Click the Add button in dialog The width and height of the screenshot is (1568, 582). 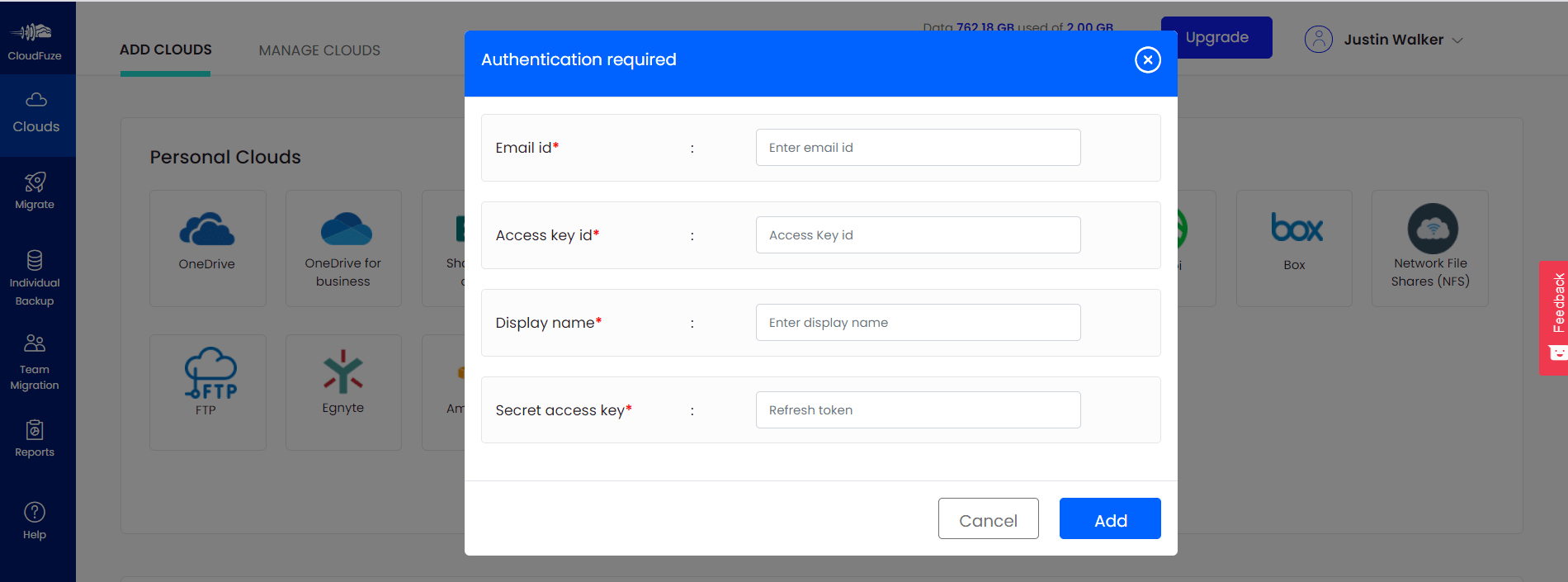(1110, 518)
